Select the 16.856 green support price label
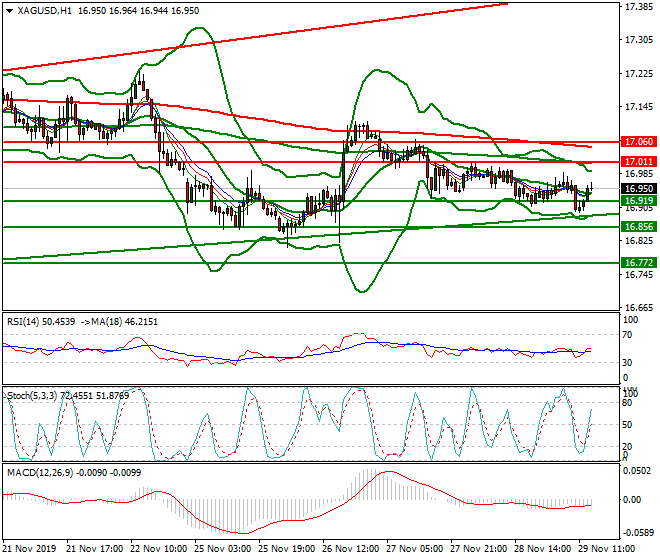Image resolution: width=660 pixels, height=560 pixels. [639, 227]
